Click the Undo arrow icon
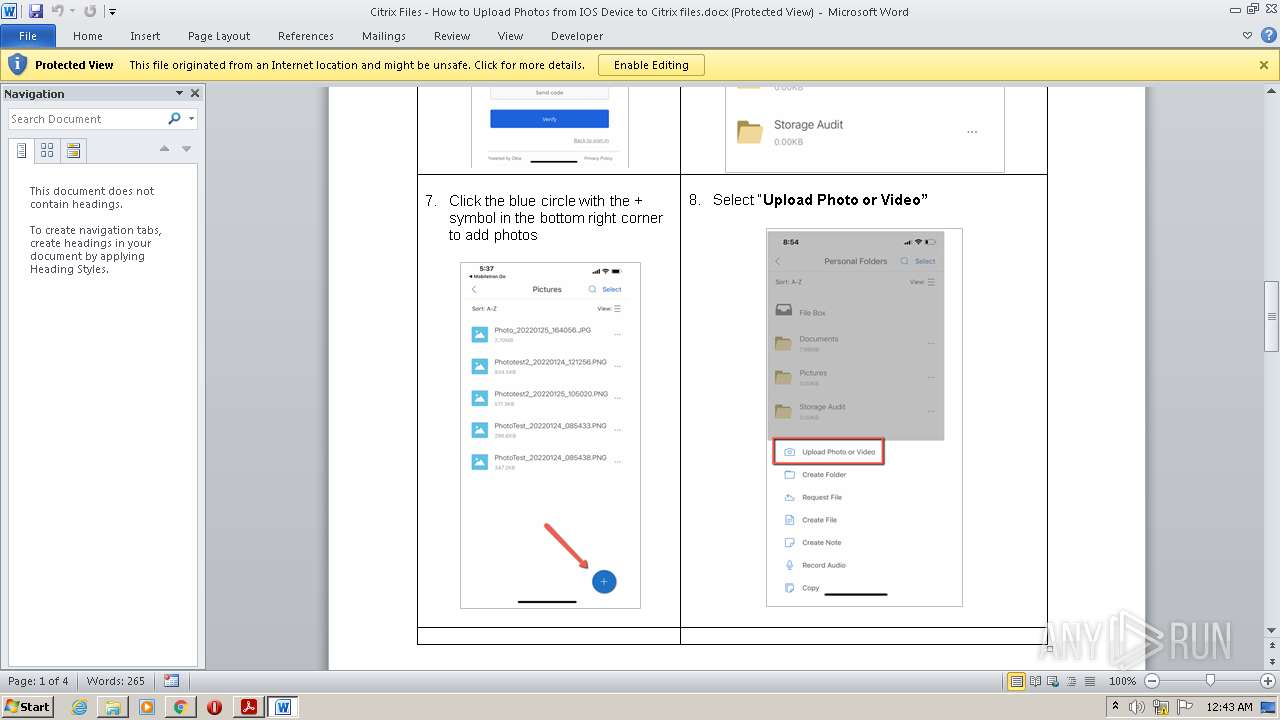The image size is (1280, 720). 57,11
